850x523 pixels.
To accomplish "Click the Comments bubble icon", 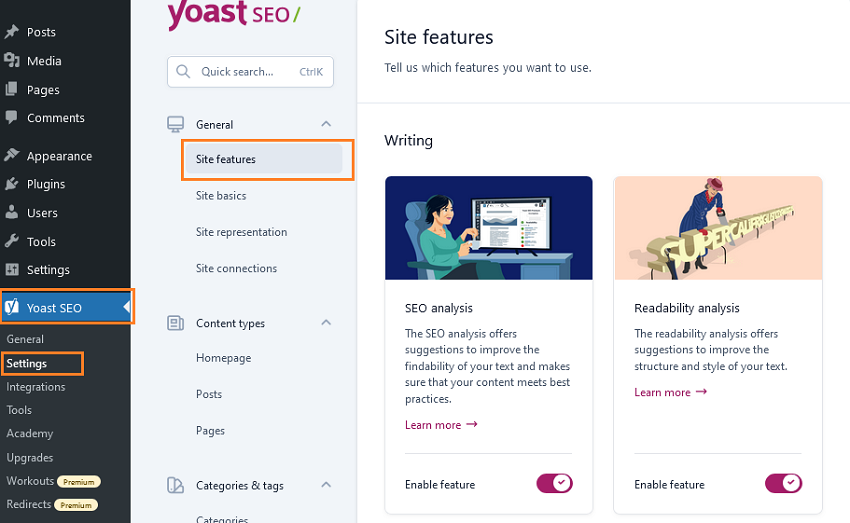I will [x=11, y=117].
